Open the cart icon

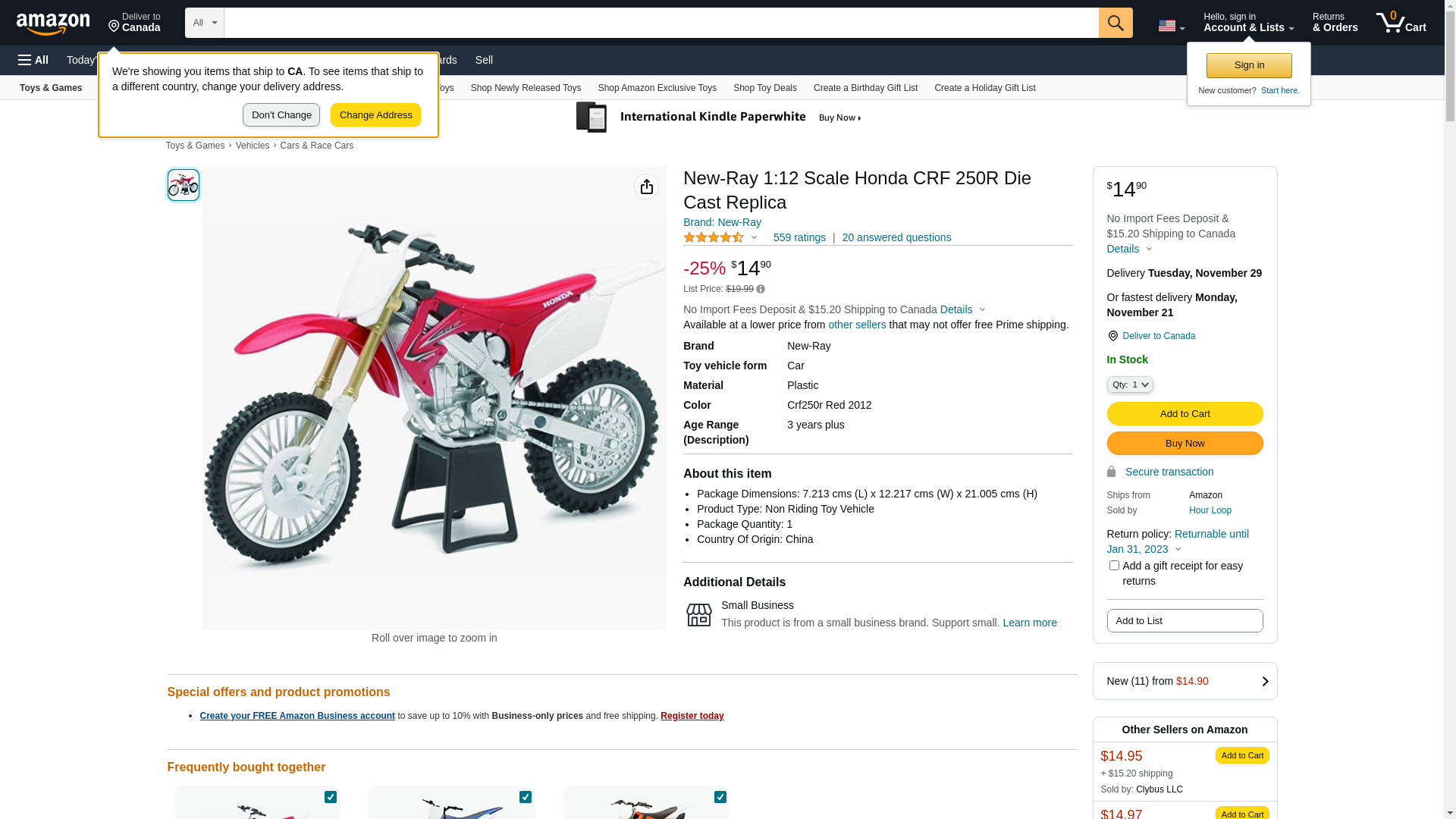1401,23
